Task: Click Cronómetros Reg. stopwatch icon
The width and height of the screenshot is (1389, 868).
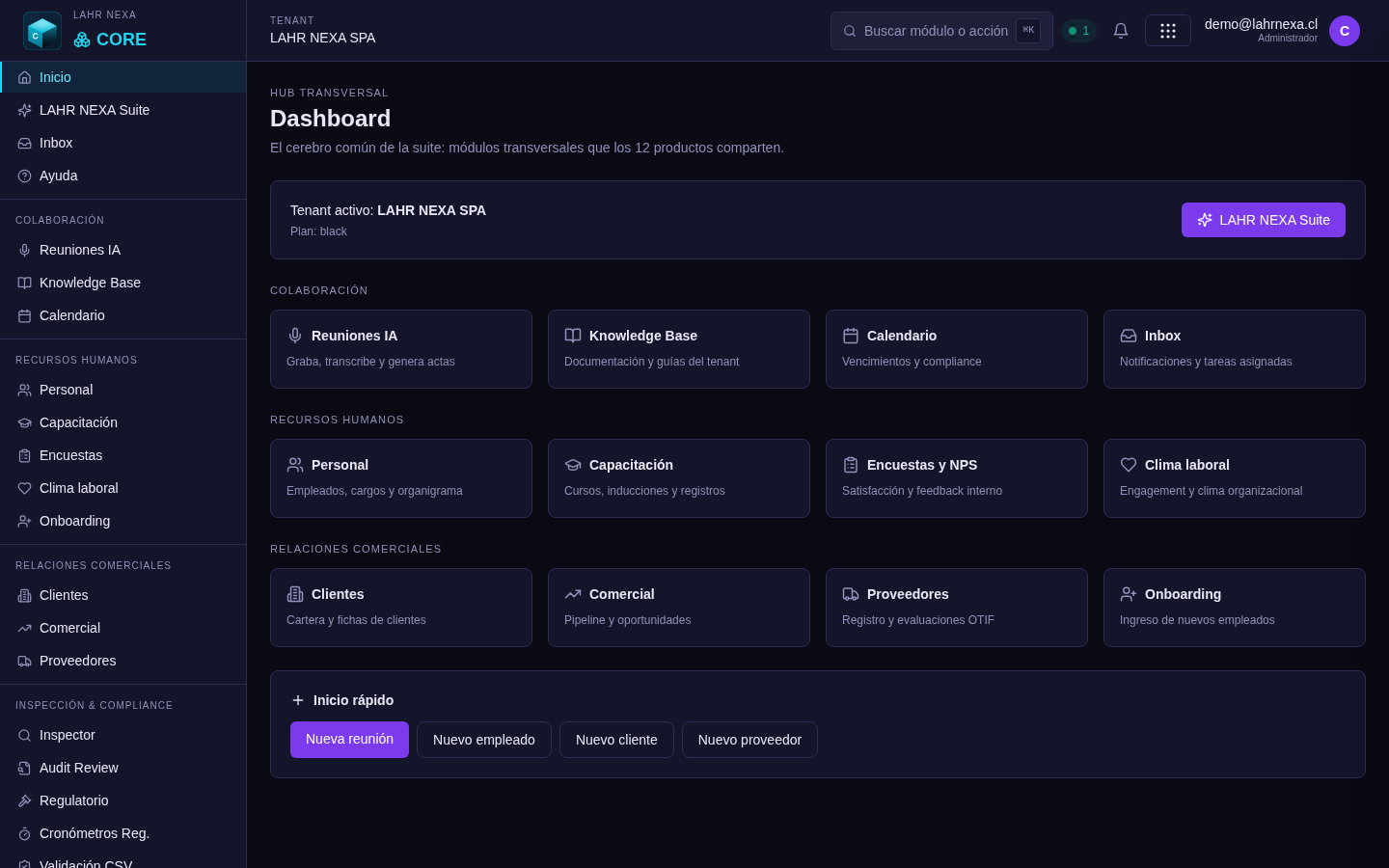Action: (x=25, y=833)
